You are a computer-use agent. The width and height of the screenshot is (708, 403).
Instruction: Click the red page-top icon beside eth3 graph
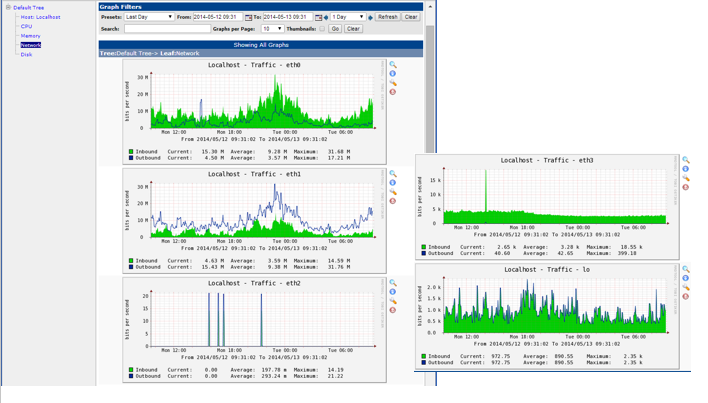click(x=685, y=187)
